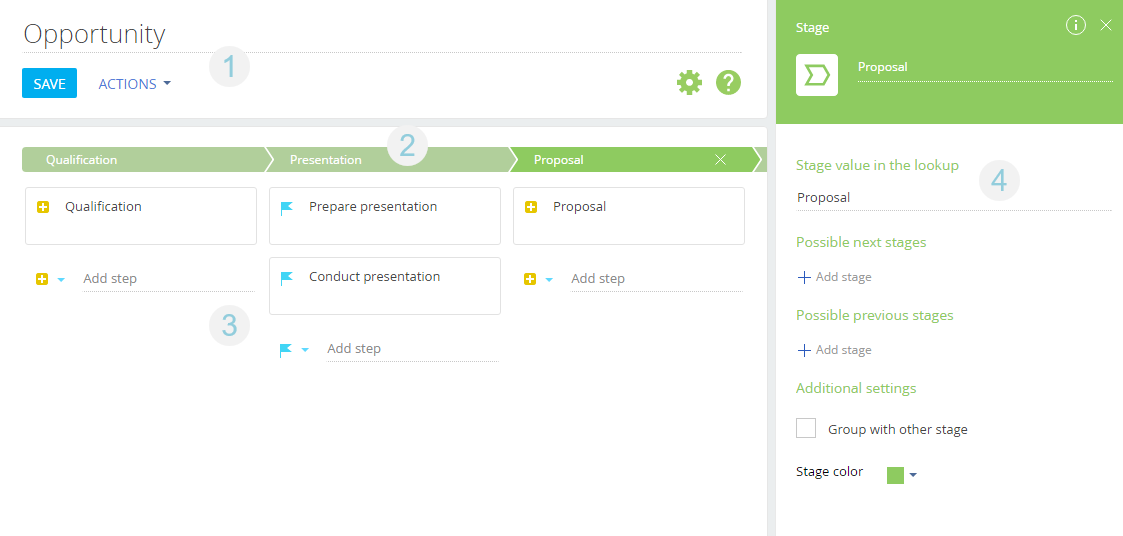Expand the ACTIONS dropdown menu
This screenshot has width=1123, height=536.
(134, 84)
